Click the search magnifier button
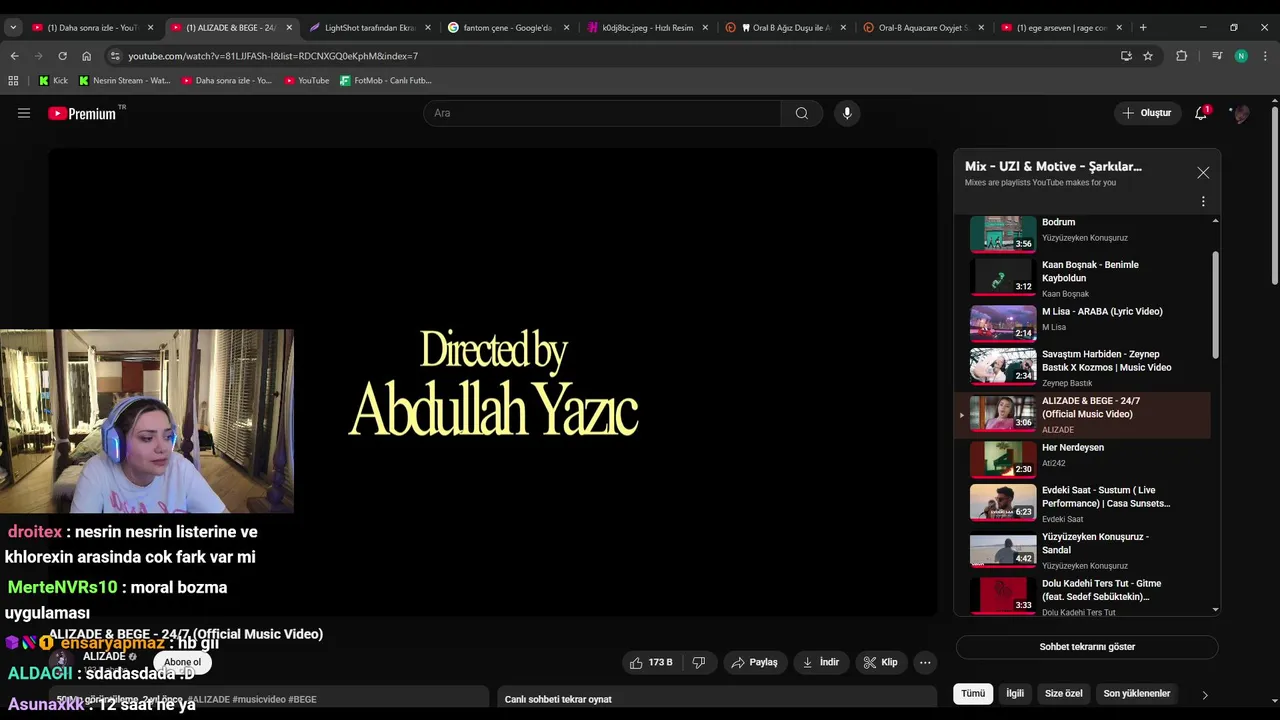The width and height of the screenshot is (1280, 720). (801, 113)
